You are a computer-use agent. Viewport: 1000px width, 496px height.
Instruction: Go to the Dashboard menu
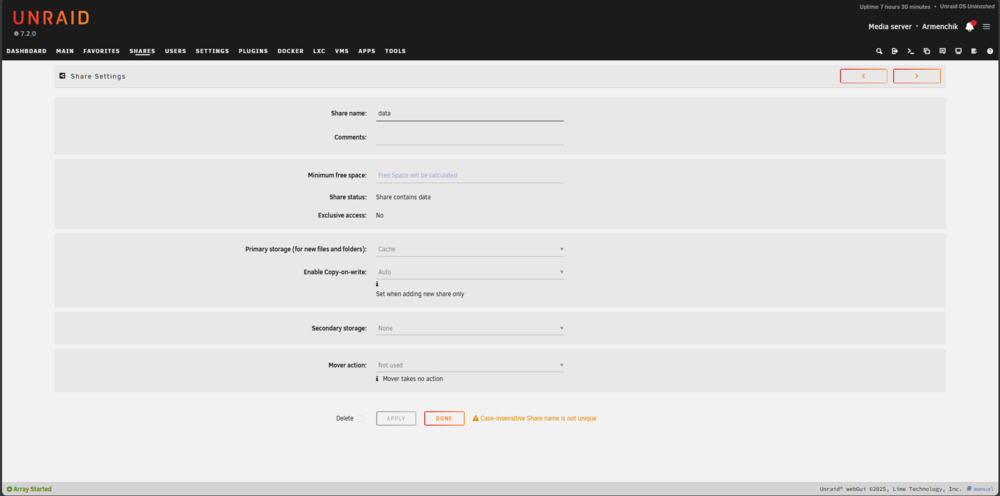pos(26,51)
